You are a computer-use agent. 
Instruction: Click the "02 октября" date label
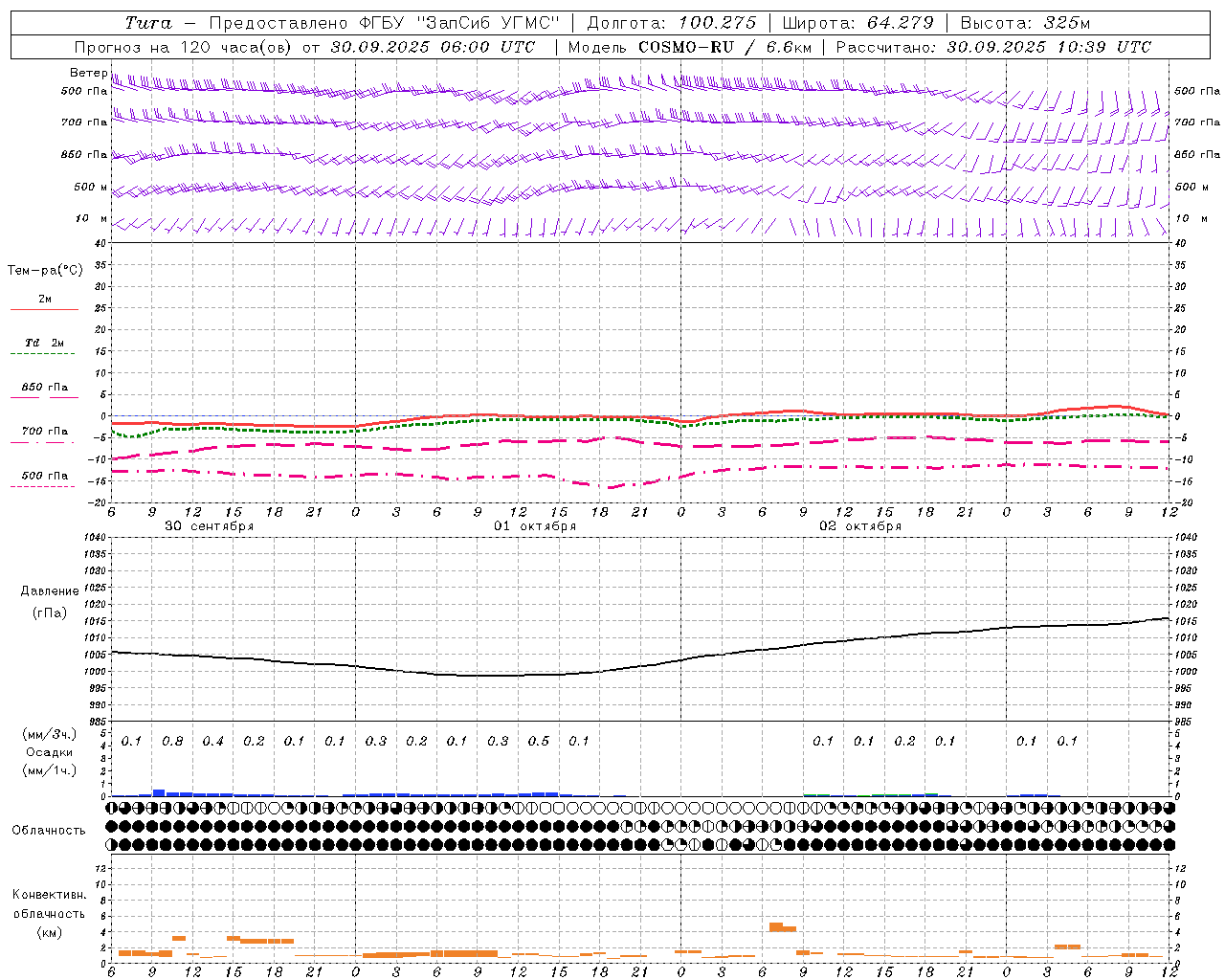click(860, 526)
